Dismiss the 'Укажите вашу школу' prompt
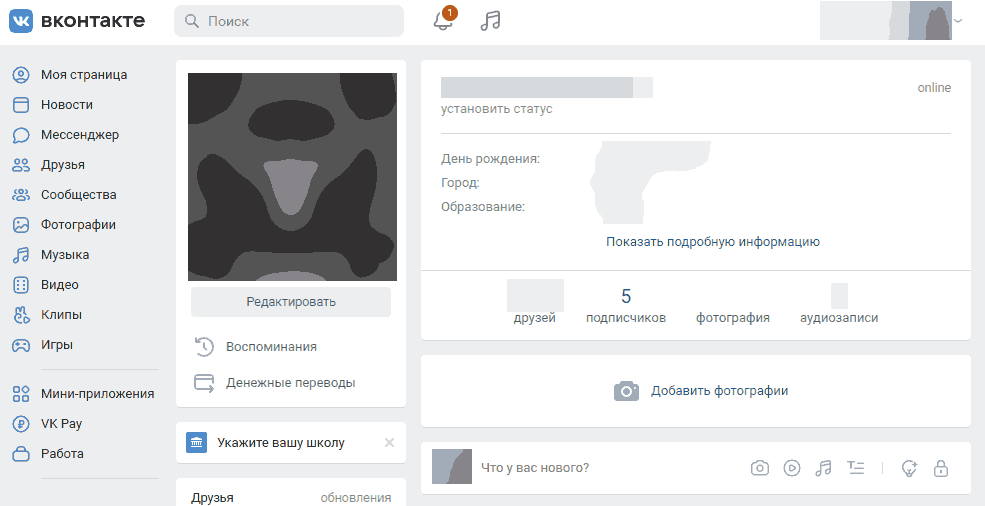The height and width of the screenshot is (506, 985). (389, 442)
